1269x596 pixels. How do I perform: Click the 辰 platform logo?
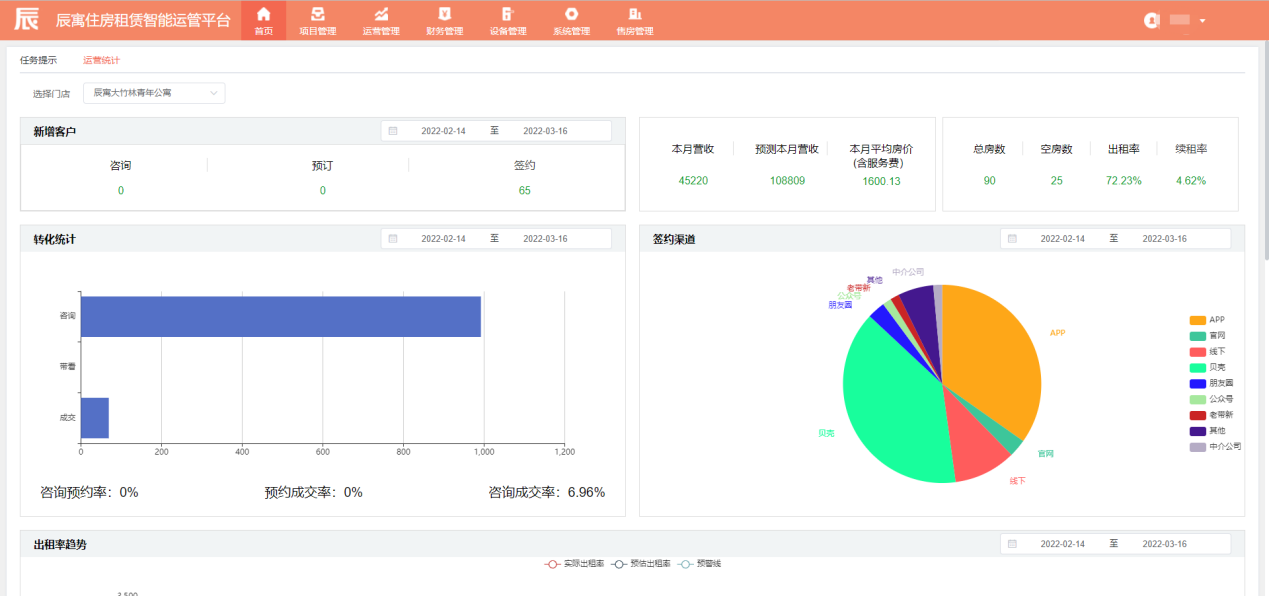tap(27, 19)
